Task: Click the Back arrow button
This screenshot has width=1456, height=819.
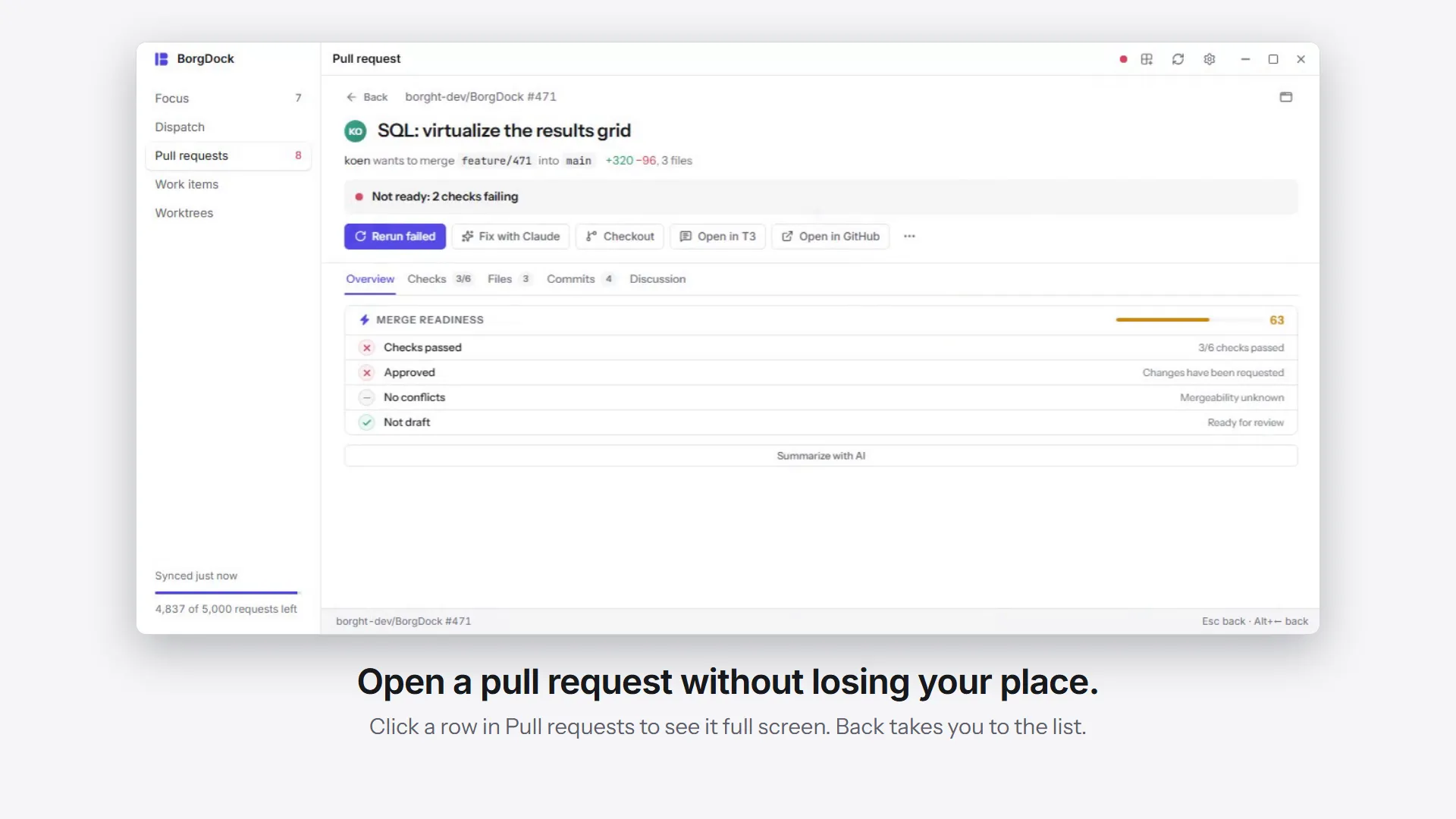Action: pyautogui.click(x=367, y=97)
